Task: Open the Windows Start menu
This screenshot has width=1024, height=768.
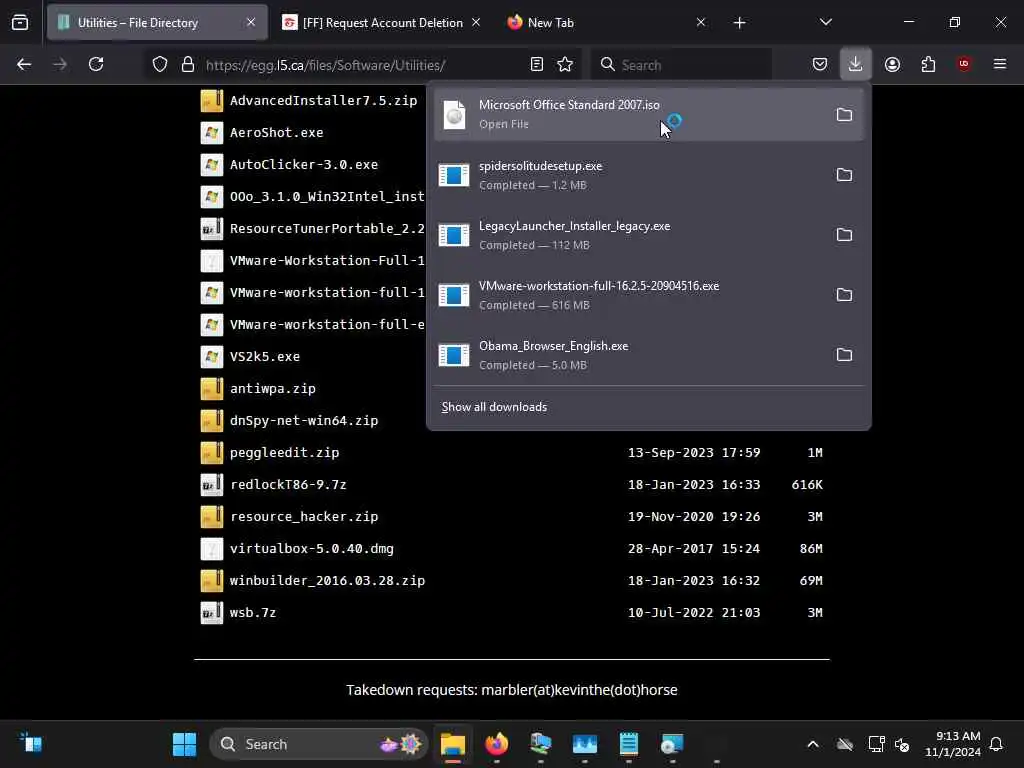Action: click(184, 744)
